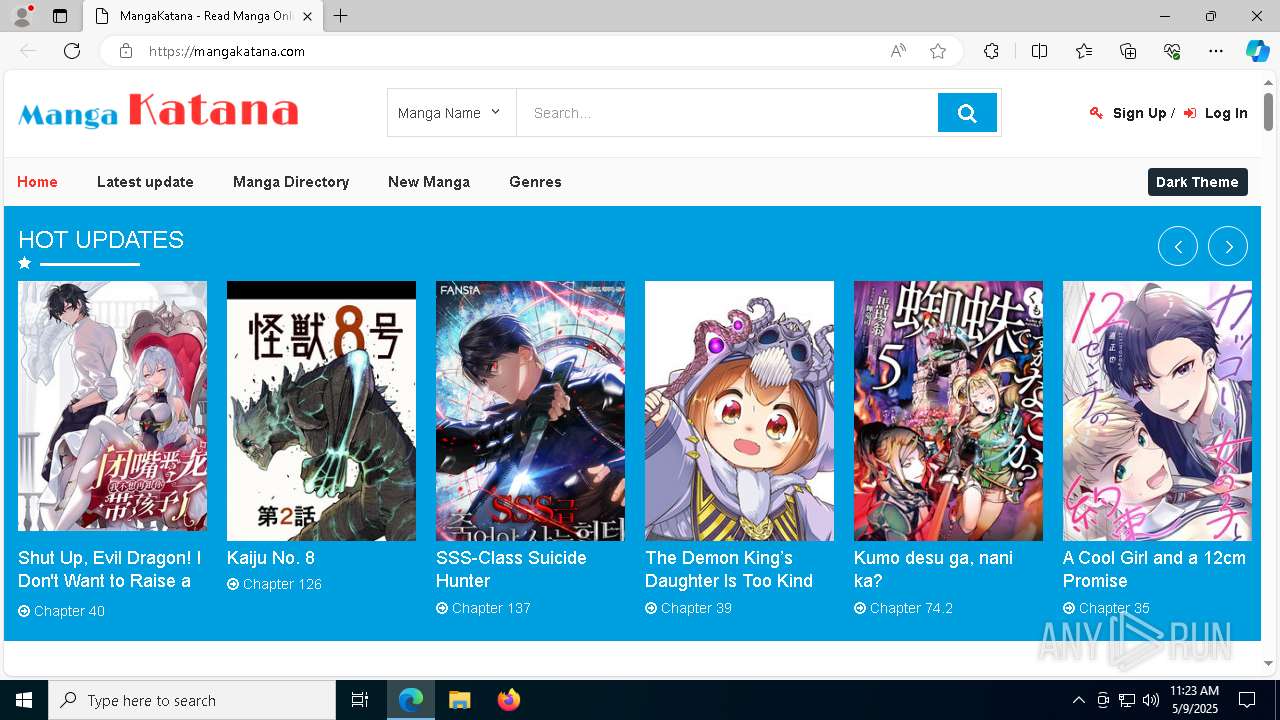Open the Demon King's Daughter cover thumbnail
1280x720 pixels.
coord(739,411)
